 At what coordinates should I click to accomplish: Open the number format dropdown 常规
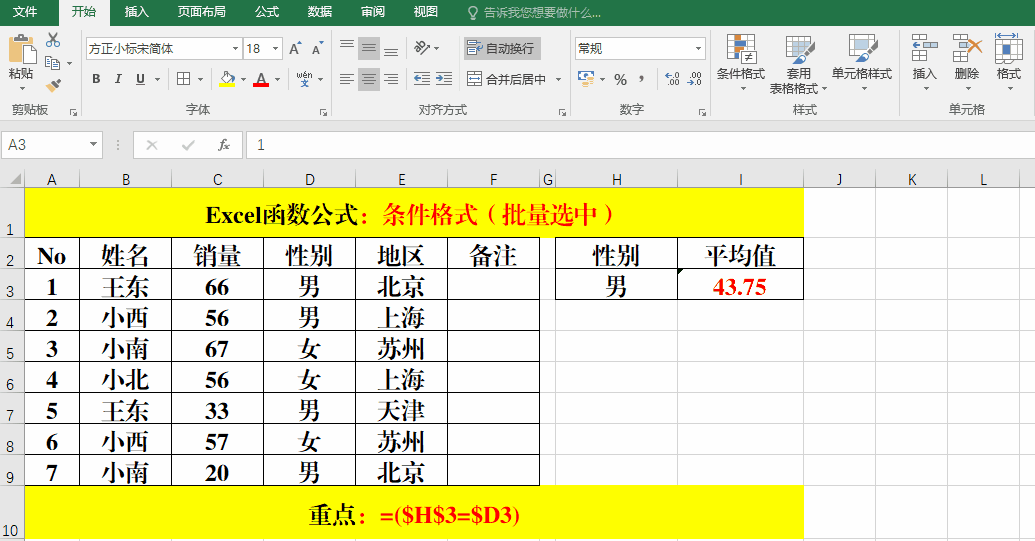[x=698, y=49]
